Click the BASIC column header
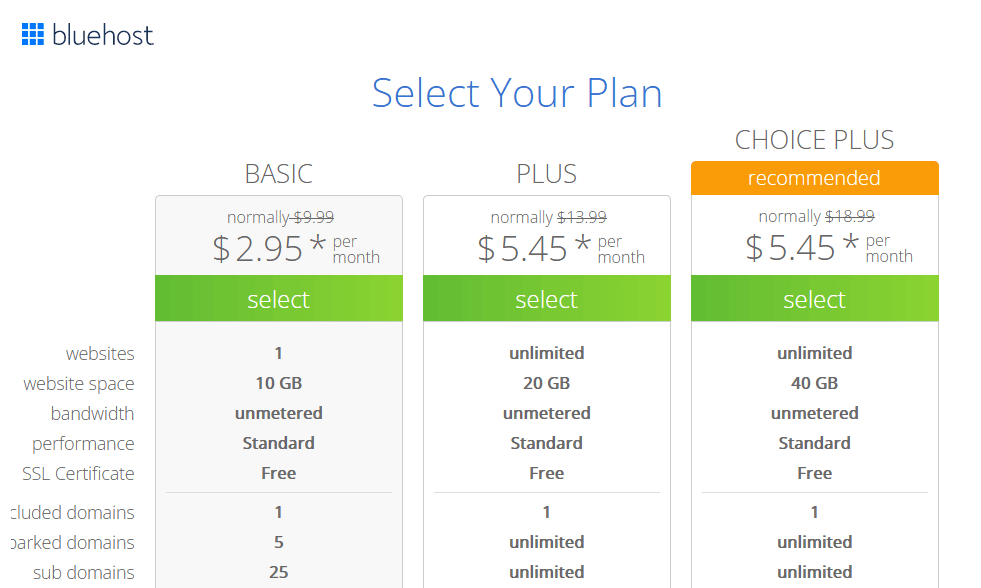Screen dimensions: 981x588 (x=278, y=173)
